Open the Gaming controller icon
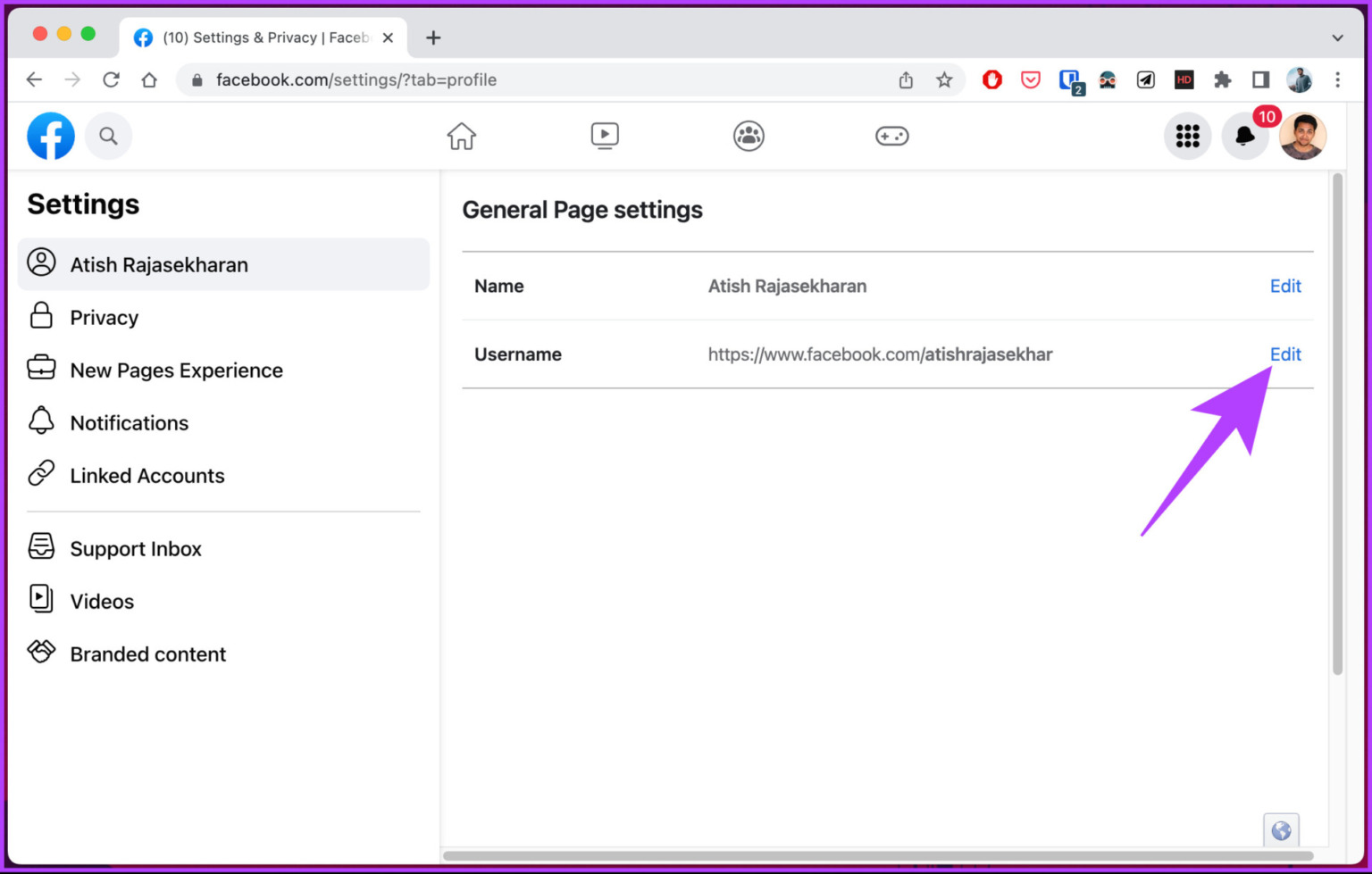This screenshot has width=1372, height=874. click(891, 137)
